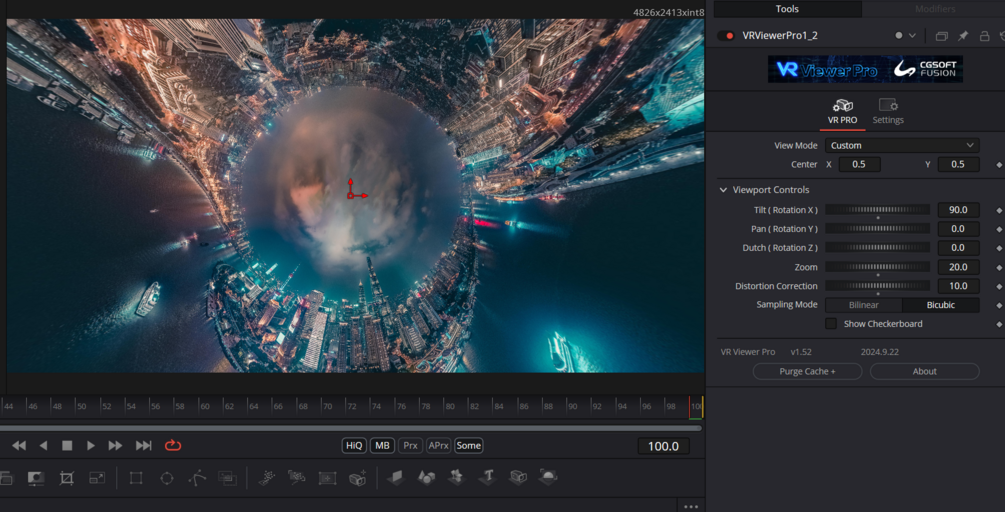This screenshot has width=1005, height=512.
Task: Click the play reverse button
Action: 43,445
